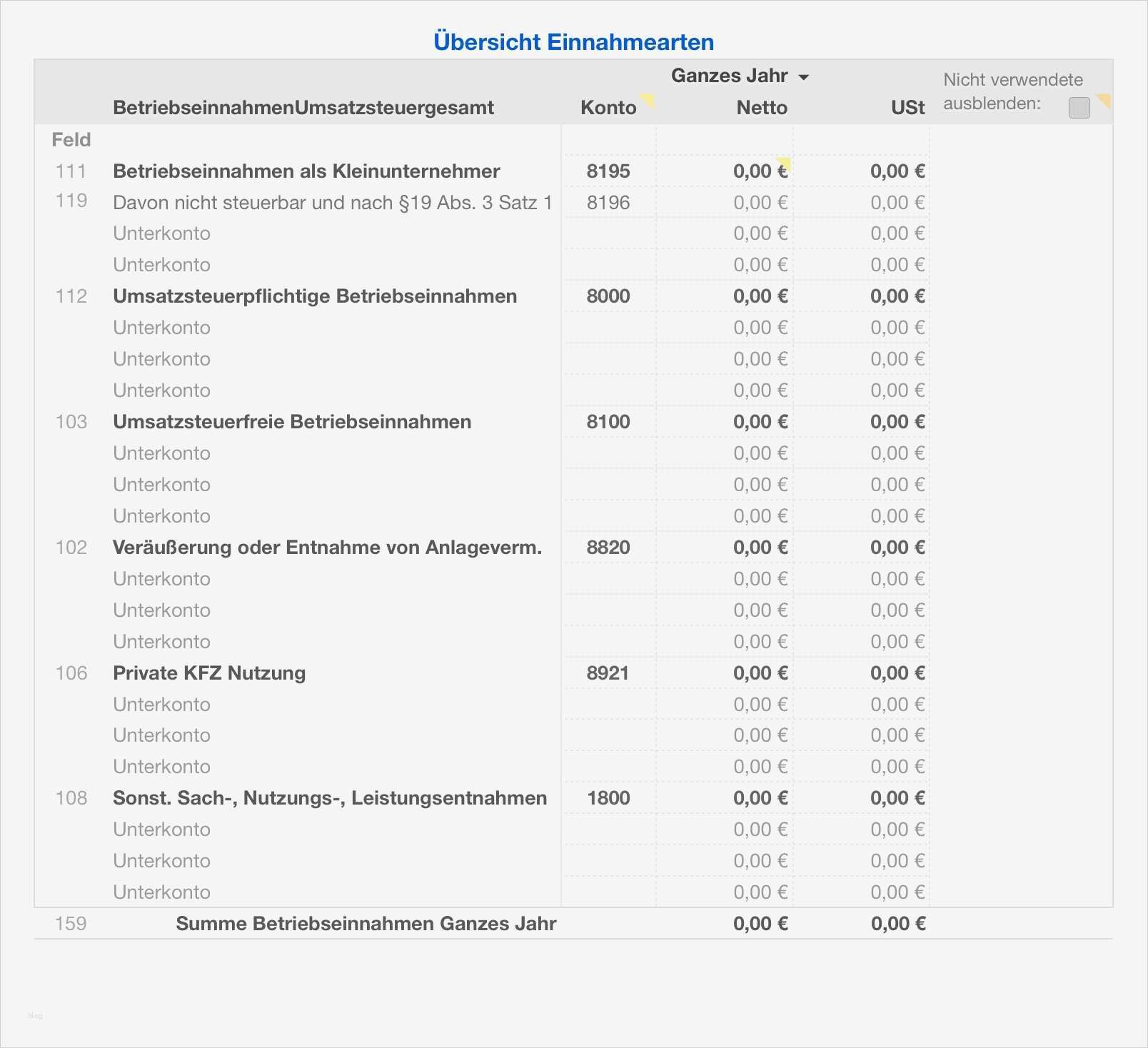This screenshot has width=1148, height=1048.
Task: Click the "Feld" column header
Action: click(70, 140)
